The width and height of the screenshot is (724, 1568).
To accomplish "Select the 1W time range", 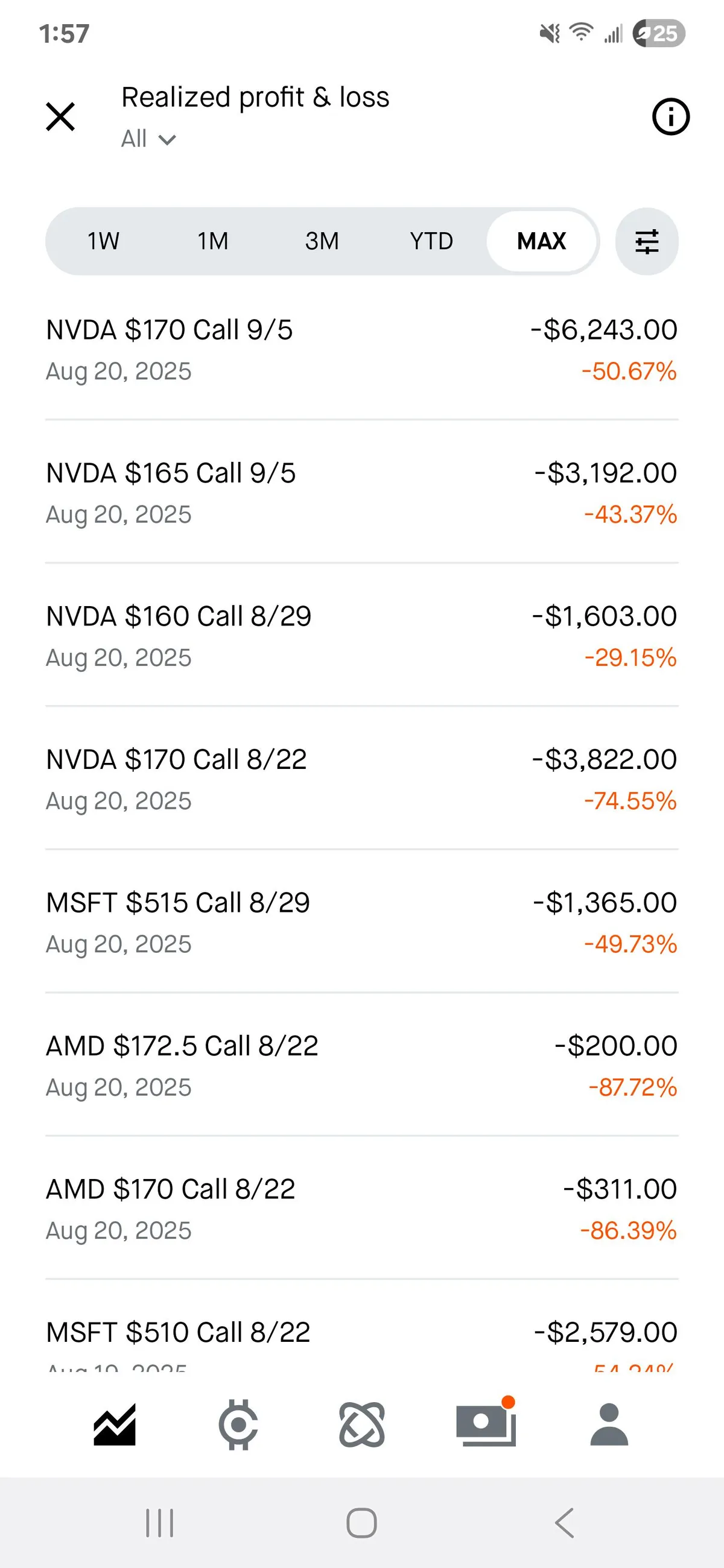I will (103, 242).
